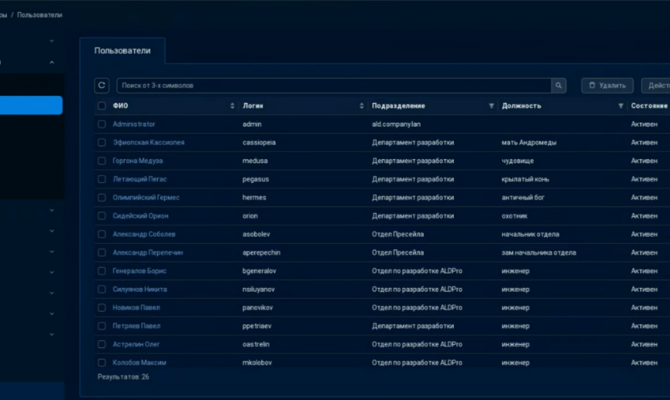Open the Александр Соболев user link
This screenshot has width=670, height=400.
[x=144, y=234]
